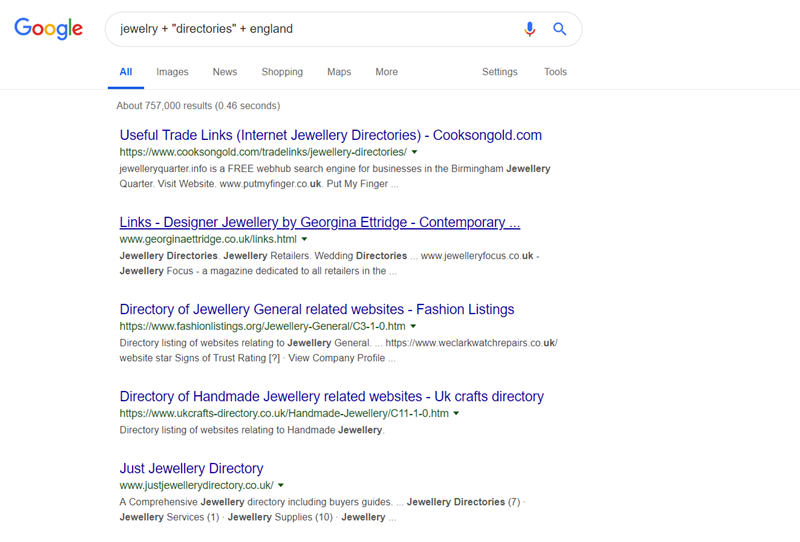The width and height of the screenshot is (800, 542).
Task: Expand the arrow beside the cooksongold.com URL
Action: click(415, 152)
